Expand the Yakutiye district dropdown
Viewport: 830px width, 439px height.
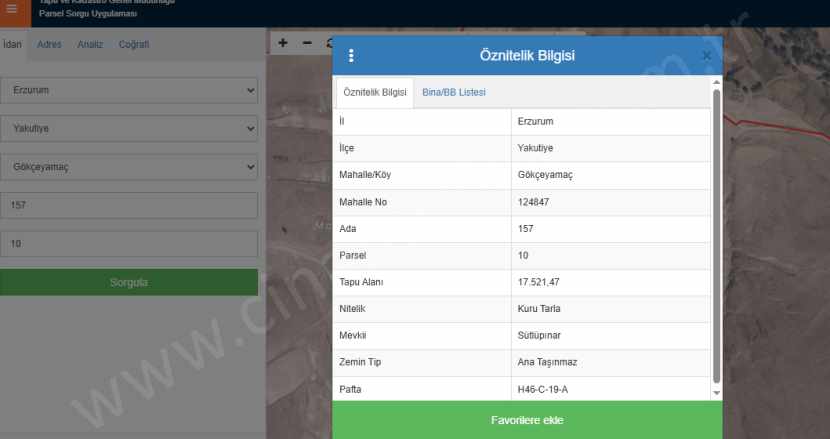pyautogui.click(x=129, y=128)
